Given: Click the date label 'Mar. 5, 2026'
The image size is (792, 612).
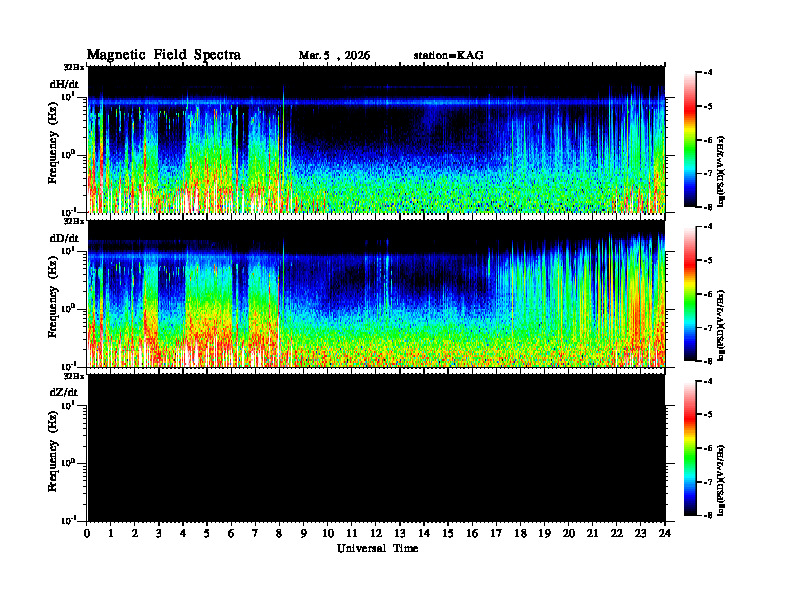Looking at the screenshot, I should click(x=334, y=56).
